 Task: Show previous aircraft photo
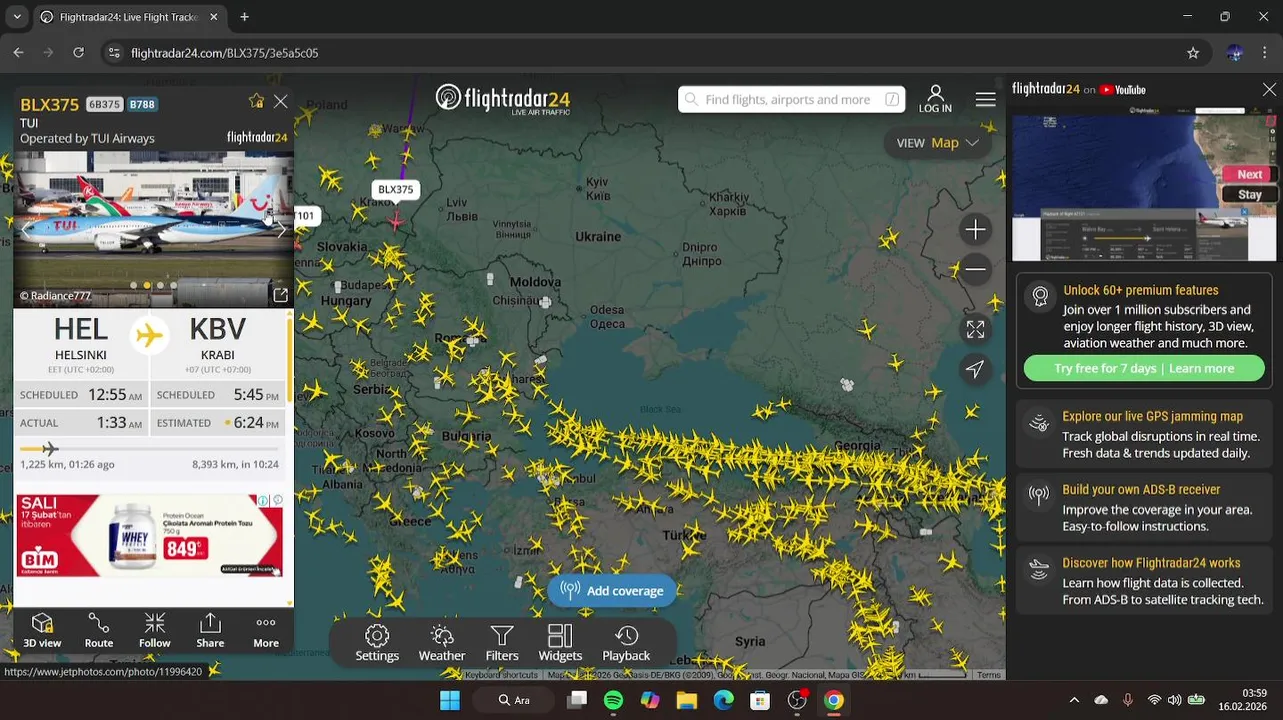26,229
